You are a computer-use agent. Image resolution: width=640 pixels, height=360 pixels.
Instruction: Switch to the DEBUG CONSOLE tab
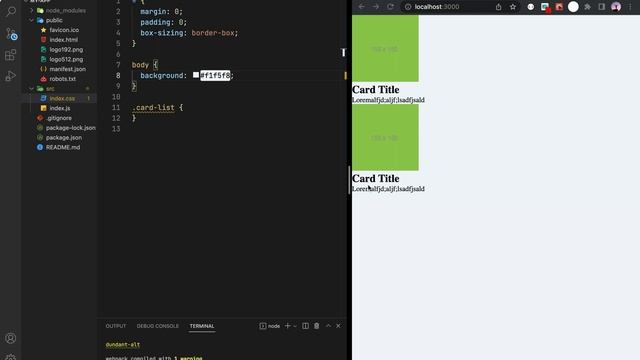click(x=158, y=326)
